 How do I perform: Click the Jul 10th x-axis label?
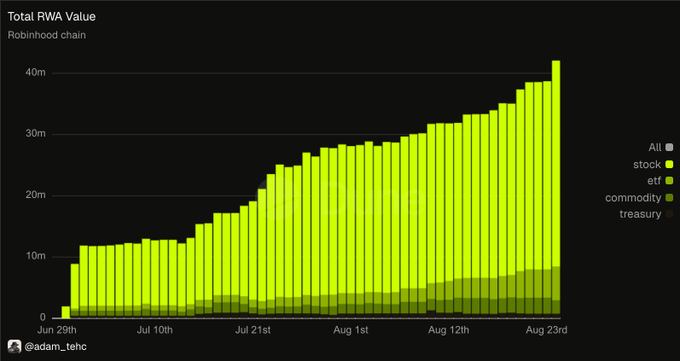click(154, 330)
